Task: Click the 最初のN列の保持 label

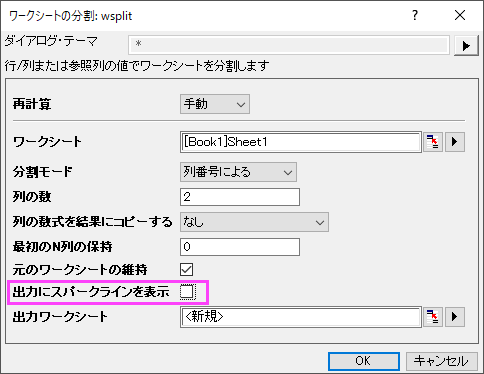Action: pos(62,247)
